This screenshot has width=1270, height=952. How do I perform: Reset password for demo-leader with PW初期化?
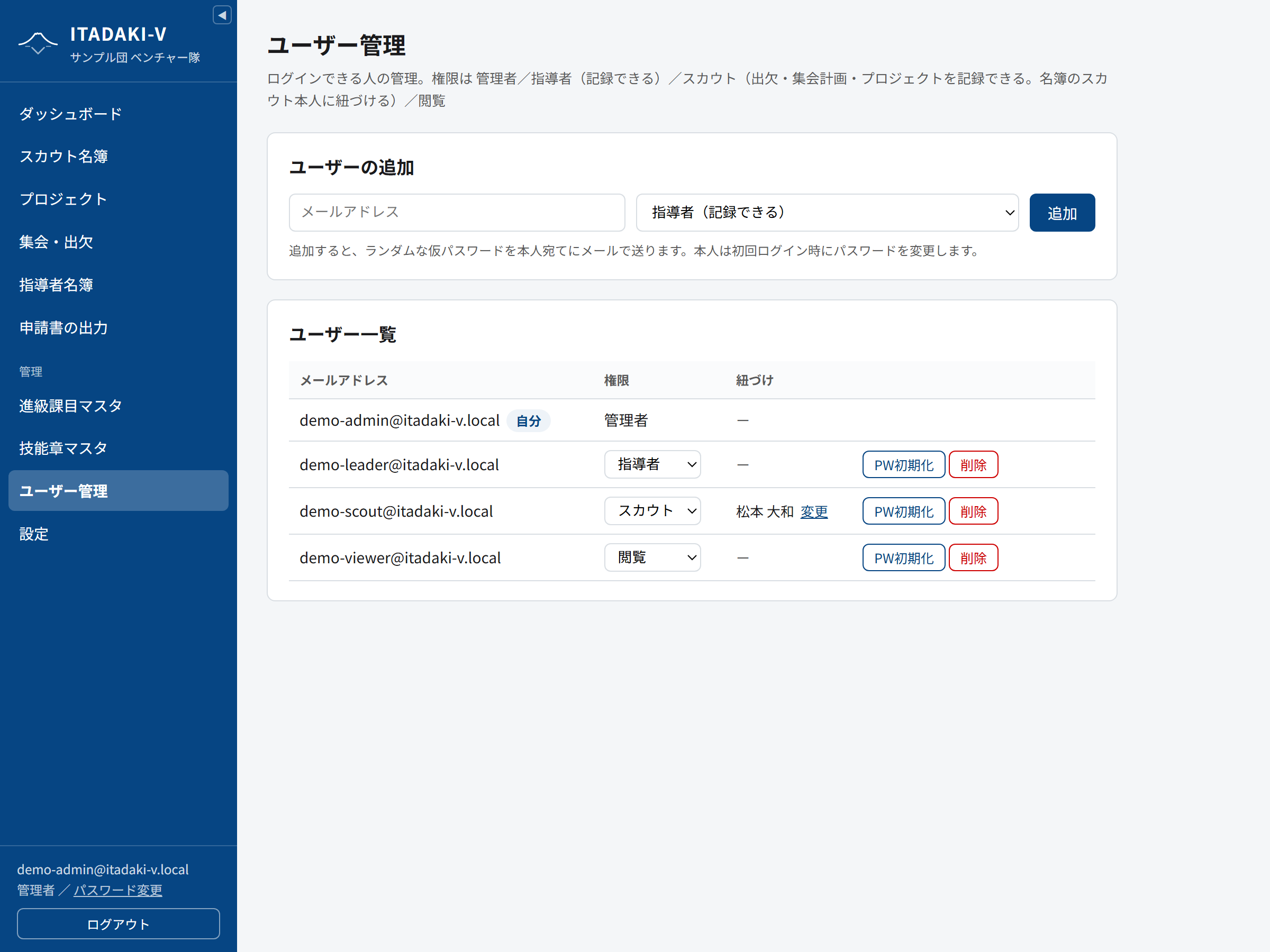tap(904, 465)
